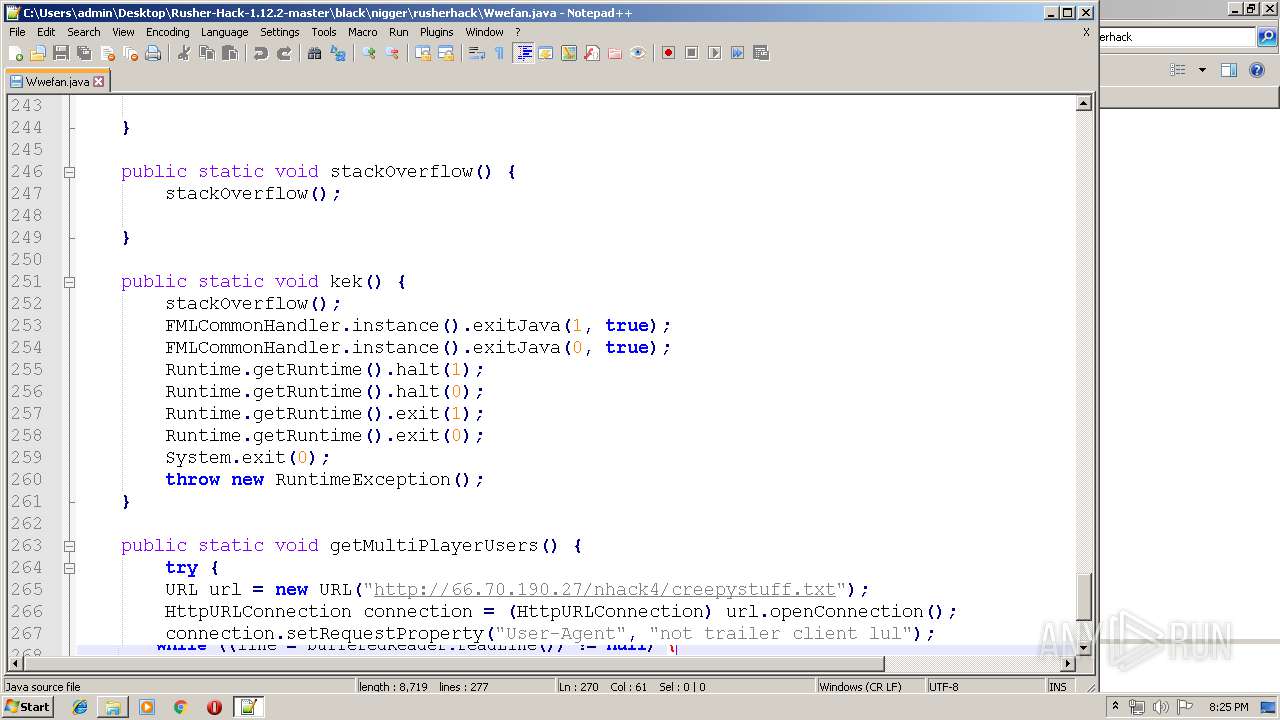Open the Run menu
This screenshot has height=720, width=1280.
(x=399, y=32)
